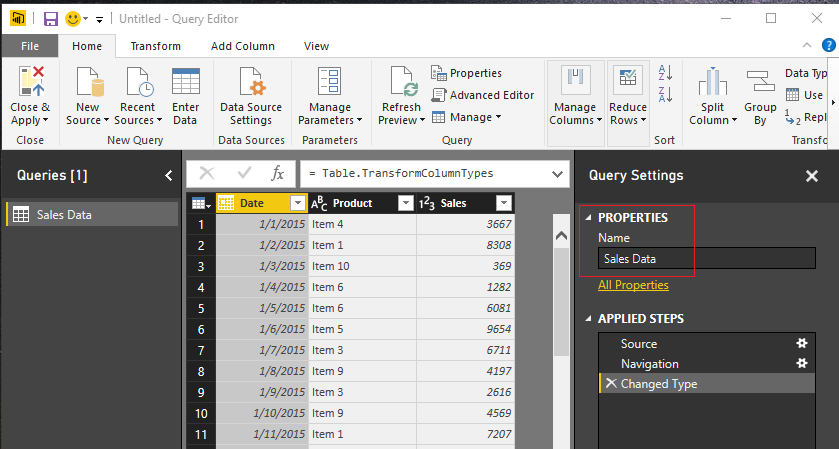Click the Refresh Preview icon
839x449 pixels.
403,81
